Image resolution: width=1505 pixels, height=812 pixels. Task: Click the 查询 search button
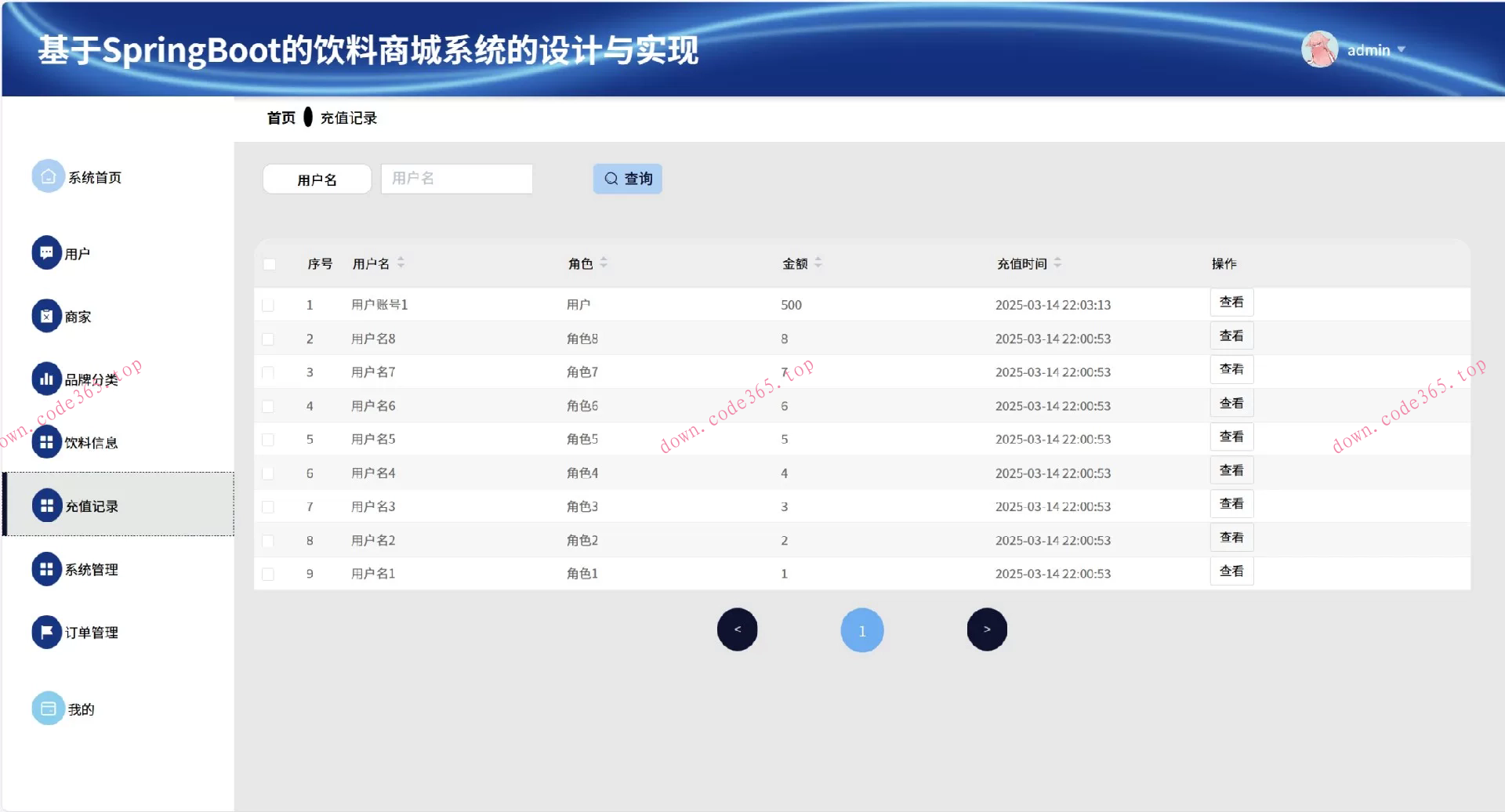pos(627,178)
